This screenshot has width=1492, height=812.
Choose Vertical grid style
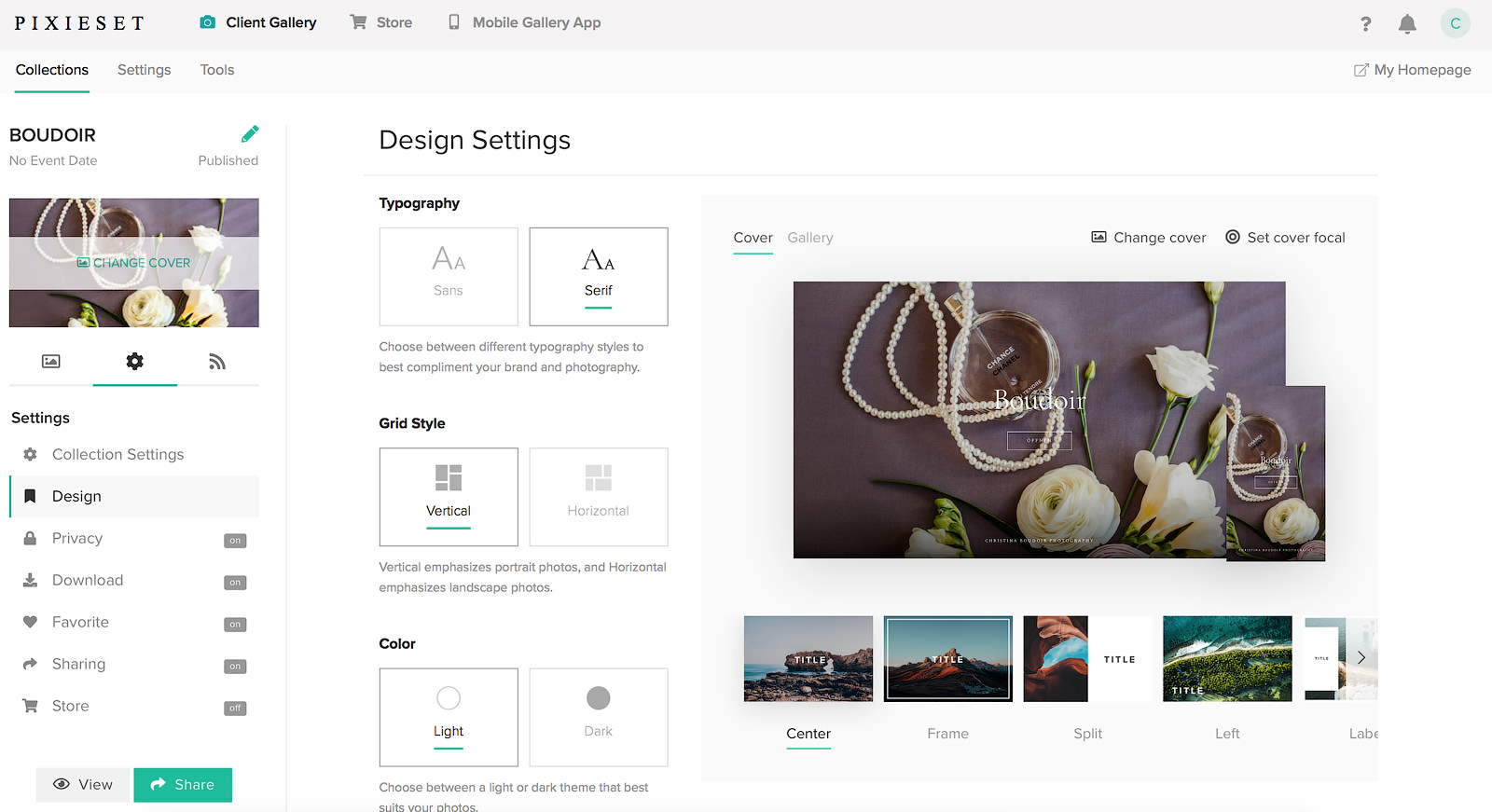point(449,497)
